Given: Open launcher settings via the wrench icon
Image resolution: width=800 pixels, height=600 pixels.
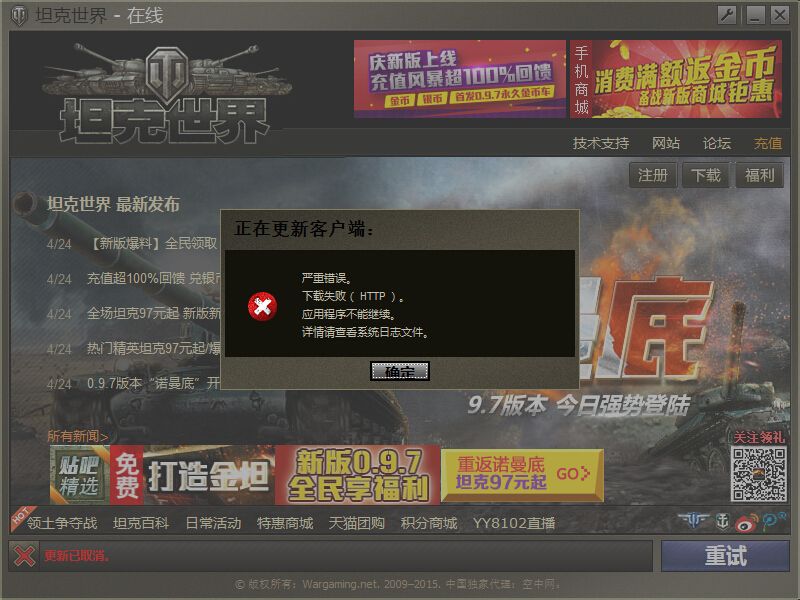Looking at the screenshot, I should pyautogui.click(x=727, y=15).
